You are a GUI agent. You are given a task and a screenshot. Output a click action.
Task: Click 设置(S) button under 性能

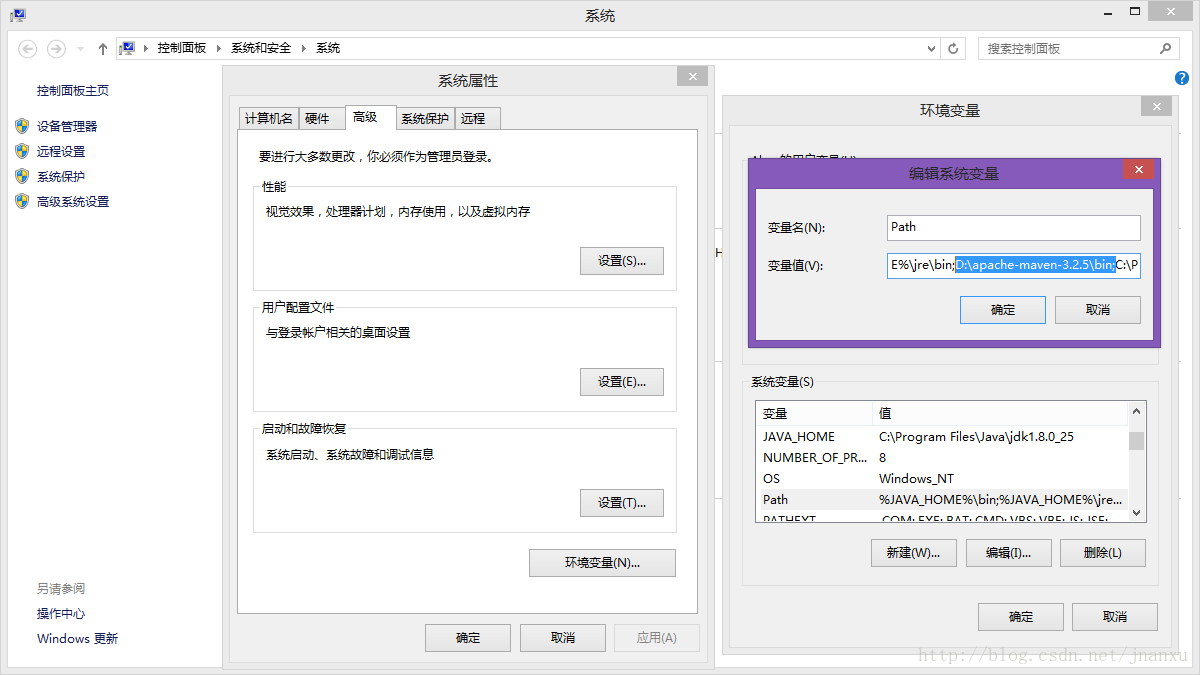point(622,261)
